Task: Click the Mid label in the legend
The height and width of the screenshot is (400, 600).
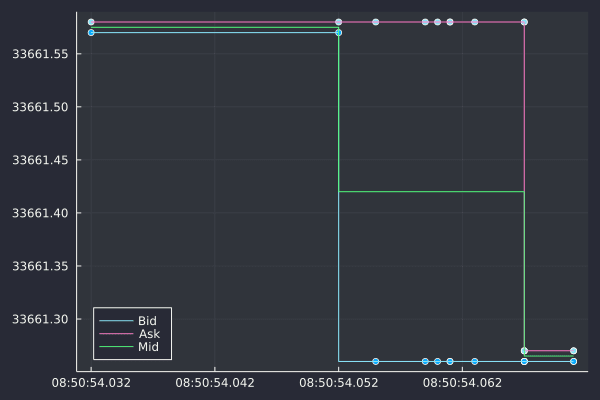Action: (148, 347)
